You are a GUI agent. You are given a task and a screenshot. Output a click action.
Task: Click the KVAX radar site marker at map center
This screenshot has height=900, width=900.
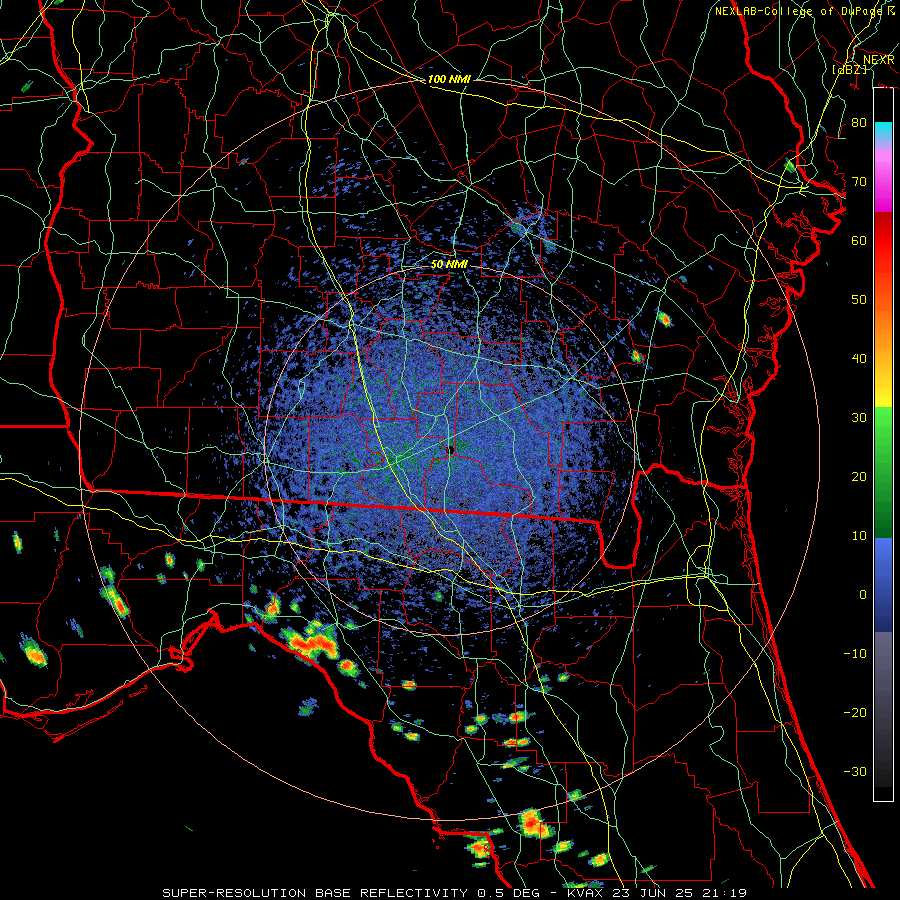click(451, 449)
